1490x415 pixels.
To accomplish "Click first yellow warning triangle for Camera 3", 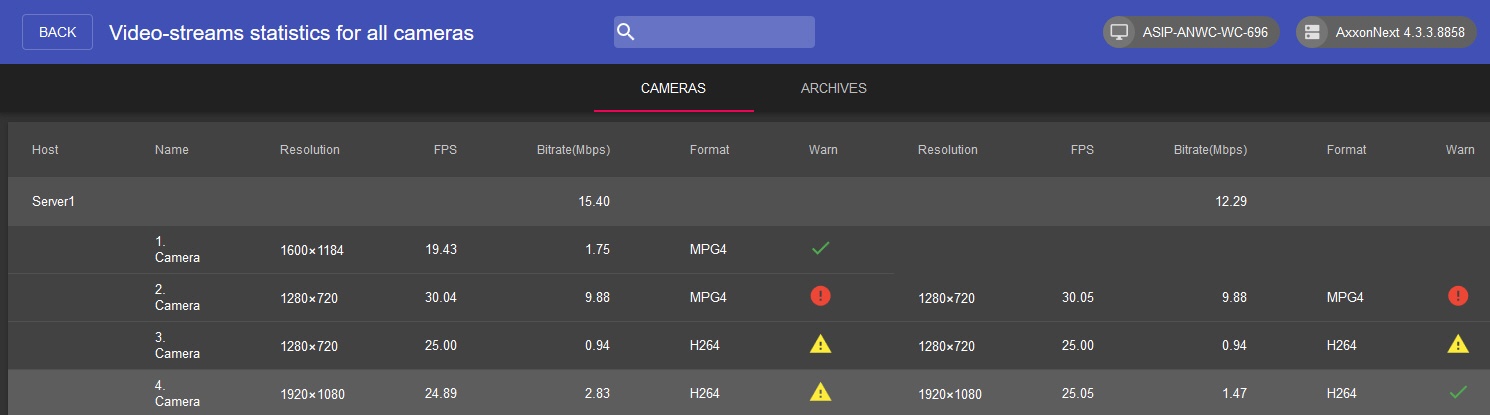I will pos(821,345).
